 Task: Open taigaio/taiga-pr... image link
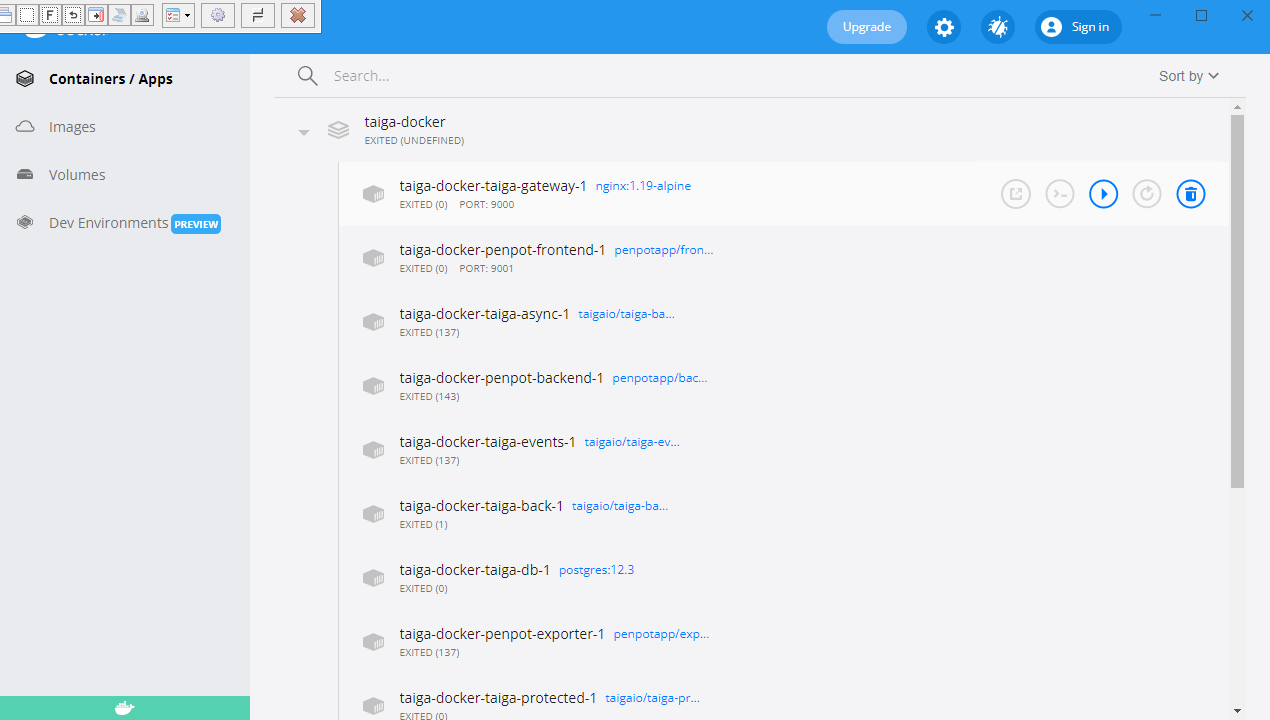click(653, 698)
